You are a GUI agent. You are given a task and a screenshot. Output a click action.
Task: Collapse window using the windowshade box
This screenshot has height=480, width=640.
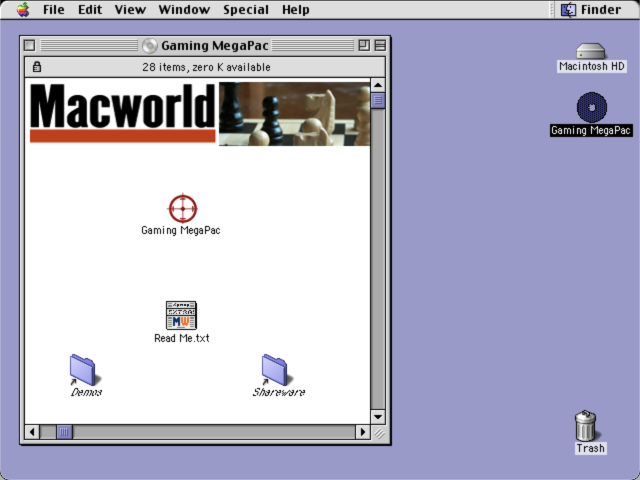click(x=380, y=45)
